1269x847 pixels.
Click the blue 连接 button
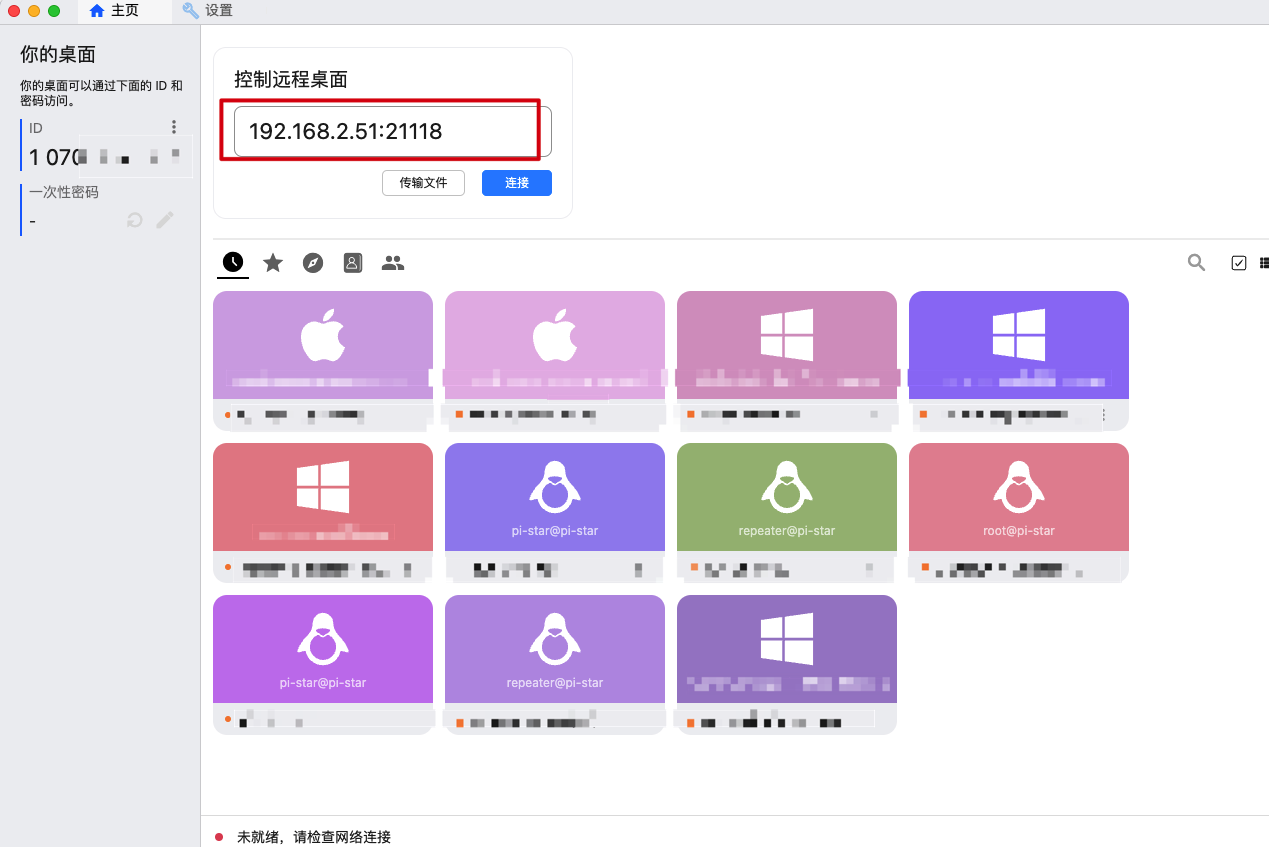(517, 183)
